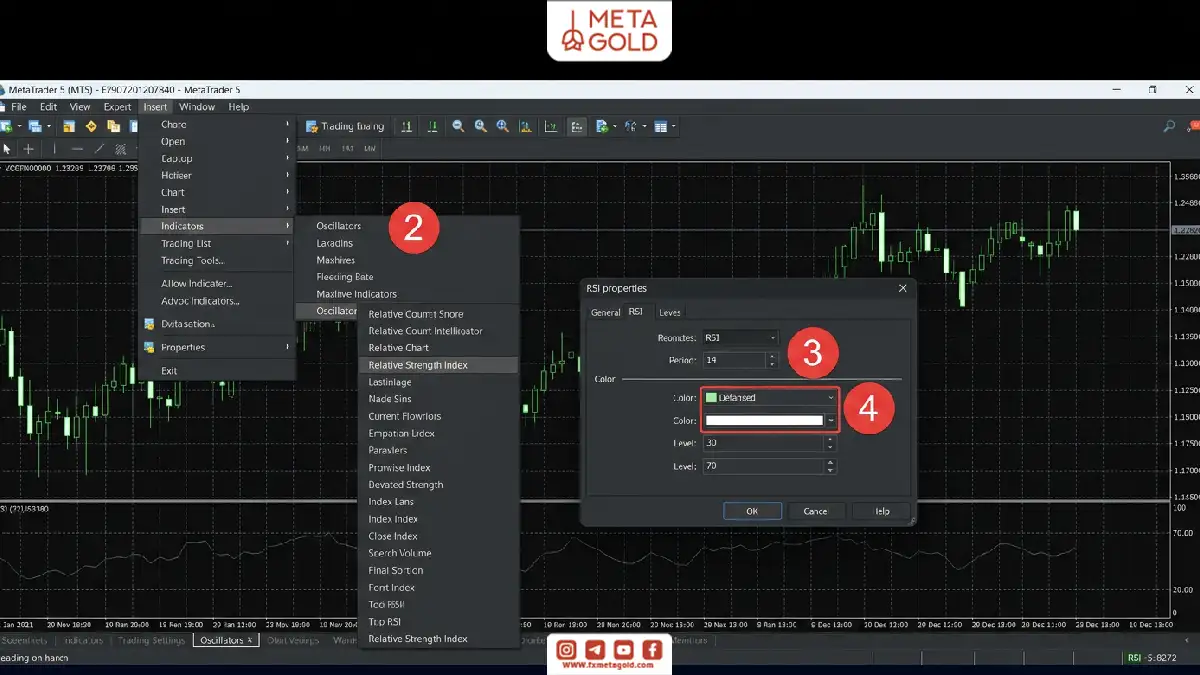The height and width of the screenshot is (675, 1200).
Task: Click the Level 30 input field
Action: [x=762, y=443]
